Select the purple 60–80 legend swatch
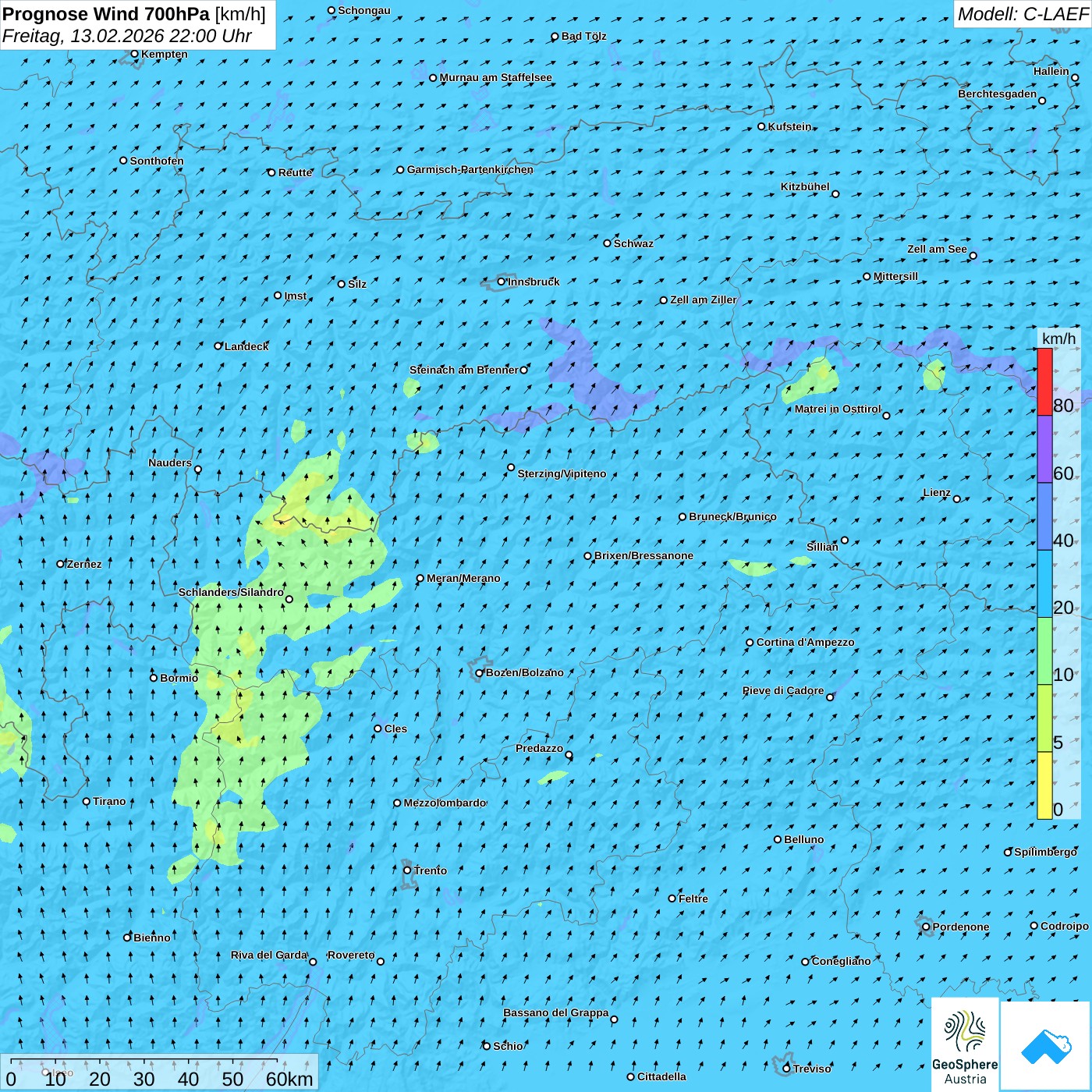Image resolution: width=1092 pixels, height=1092 pixels. 1044,449
